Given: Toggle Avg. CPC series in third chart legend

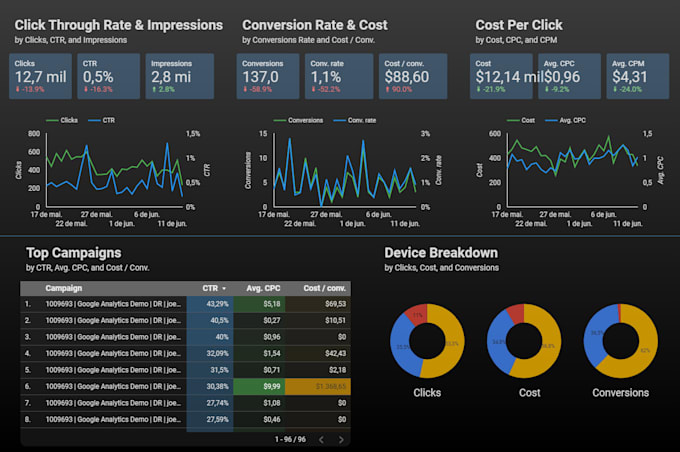Looking at the screenshot, I should pyautogui.click(x=566, y=120).
